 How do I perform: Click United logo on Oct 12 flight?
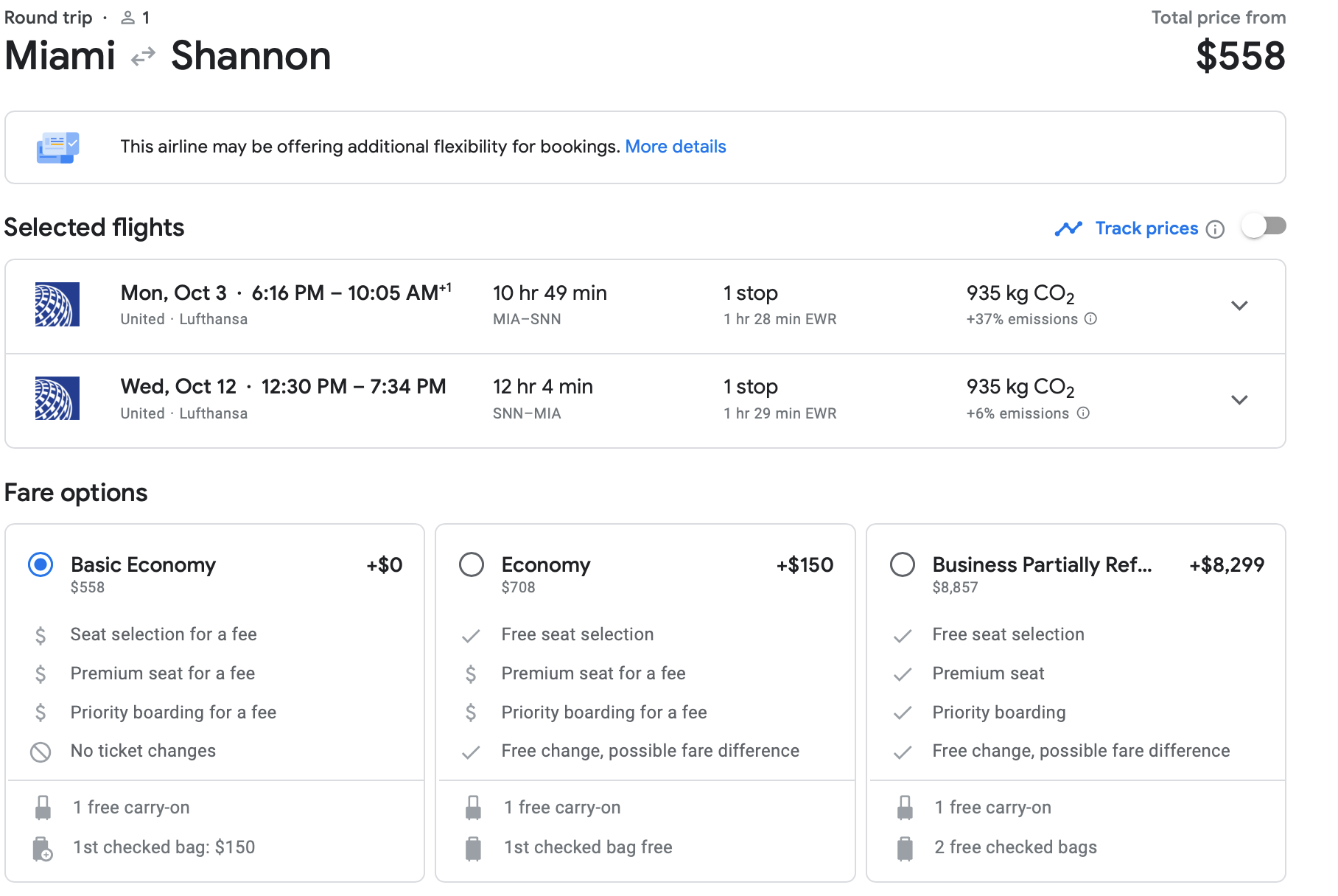(x=57, y=399)
